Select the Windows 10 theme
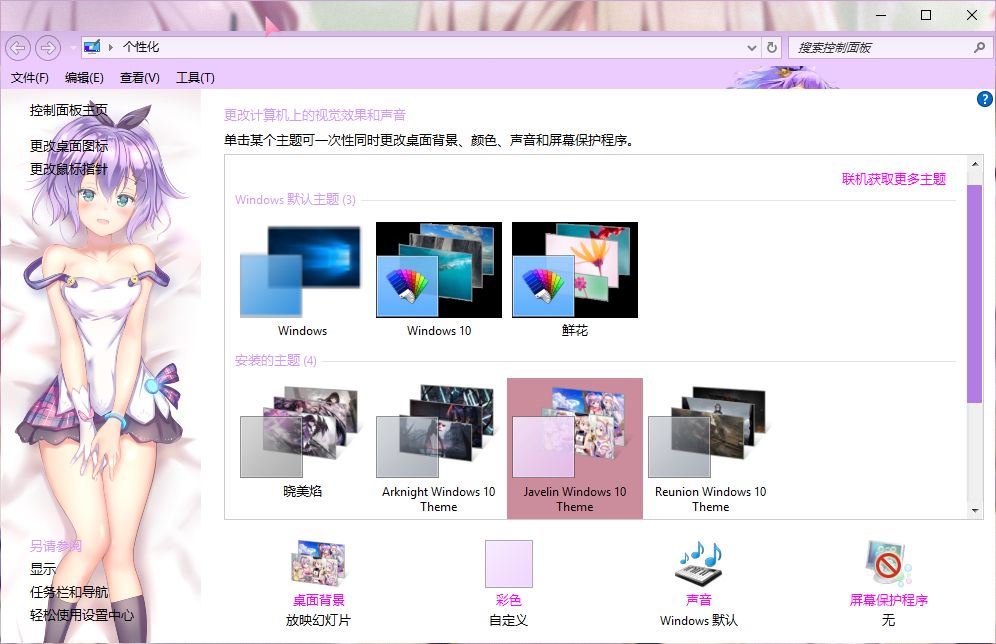The height and width of the screenshot is (644, 996). point(439,280)
